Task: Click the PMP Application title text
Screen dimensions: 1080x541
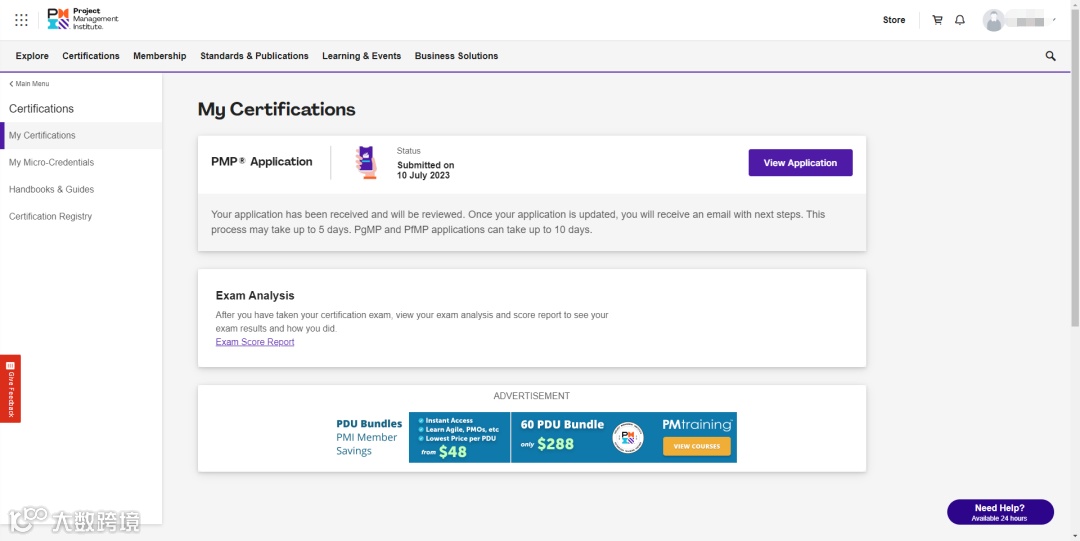Action: pos(262,162)
